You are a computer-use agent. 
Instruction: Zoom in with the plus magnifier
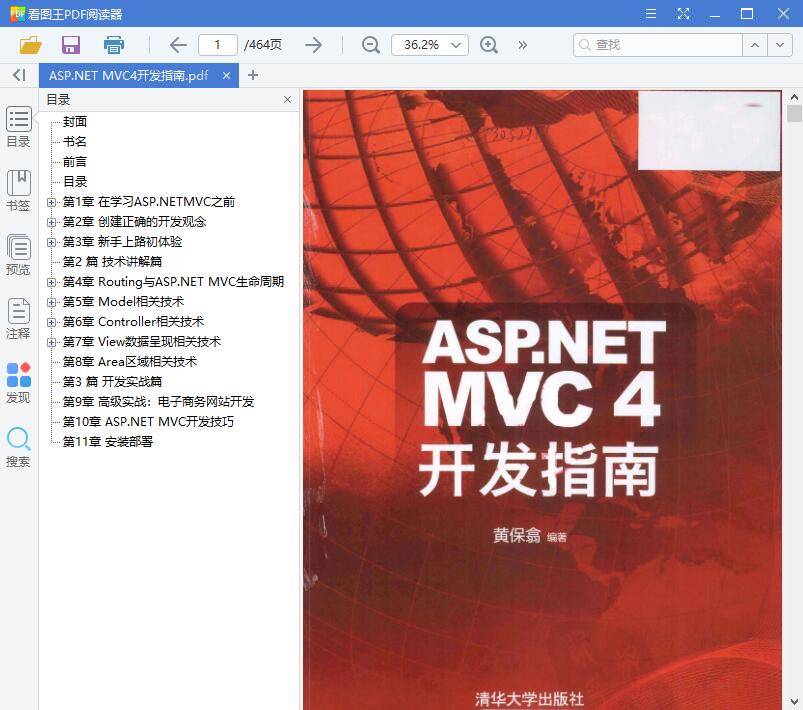tap(489, 45)
